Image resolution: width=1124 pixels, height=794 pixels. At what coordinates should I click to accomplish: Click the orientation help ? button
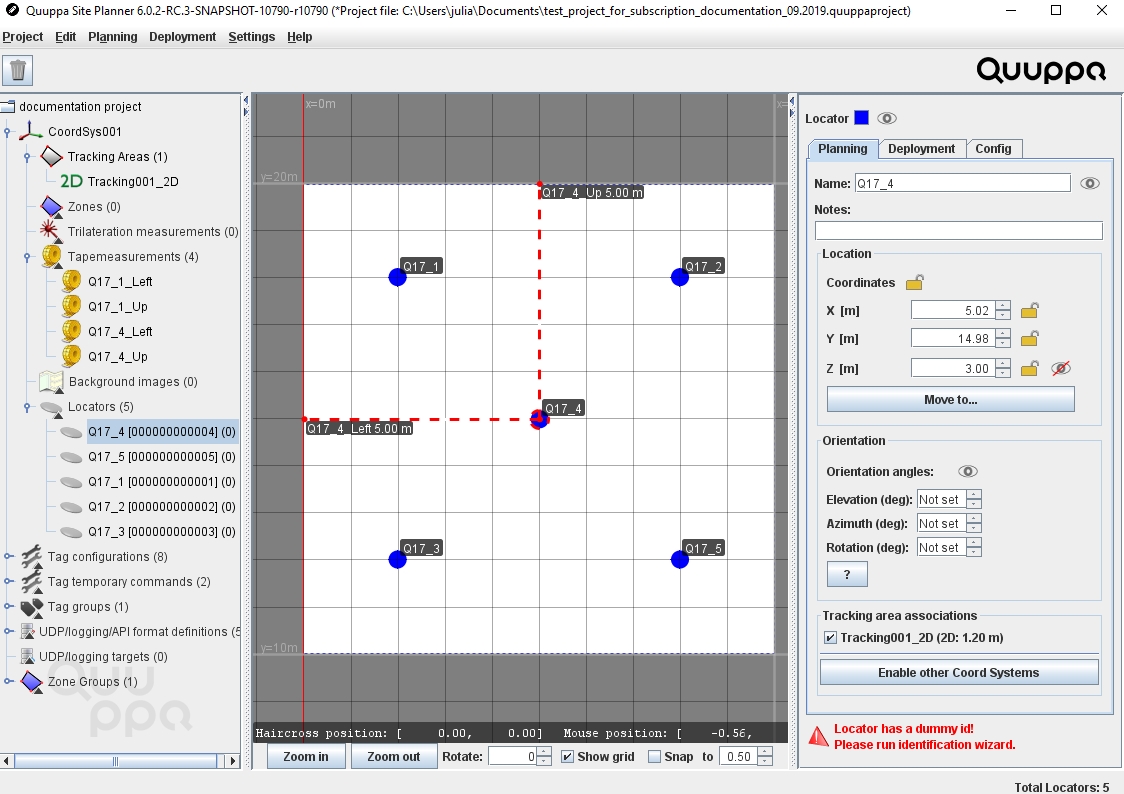[x=847, y=574]
